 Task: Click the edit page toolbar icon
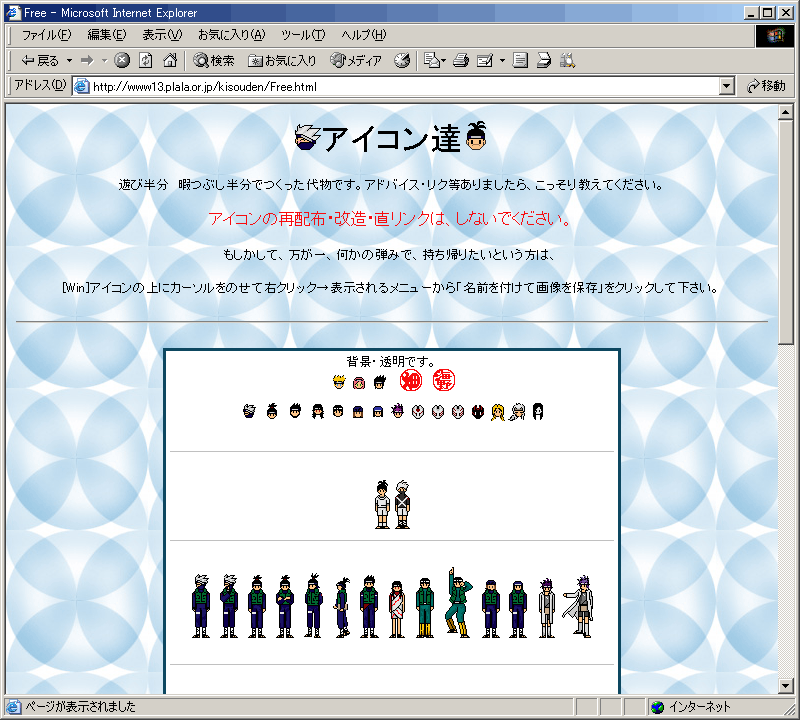pos(485,61)
